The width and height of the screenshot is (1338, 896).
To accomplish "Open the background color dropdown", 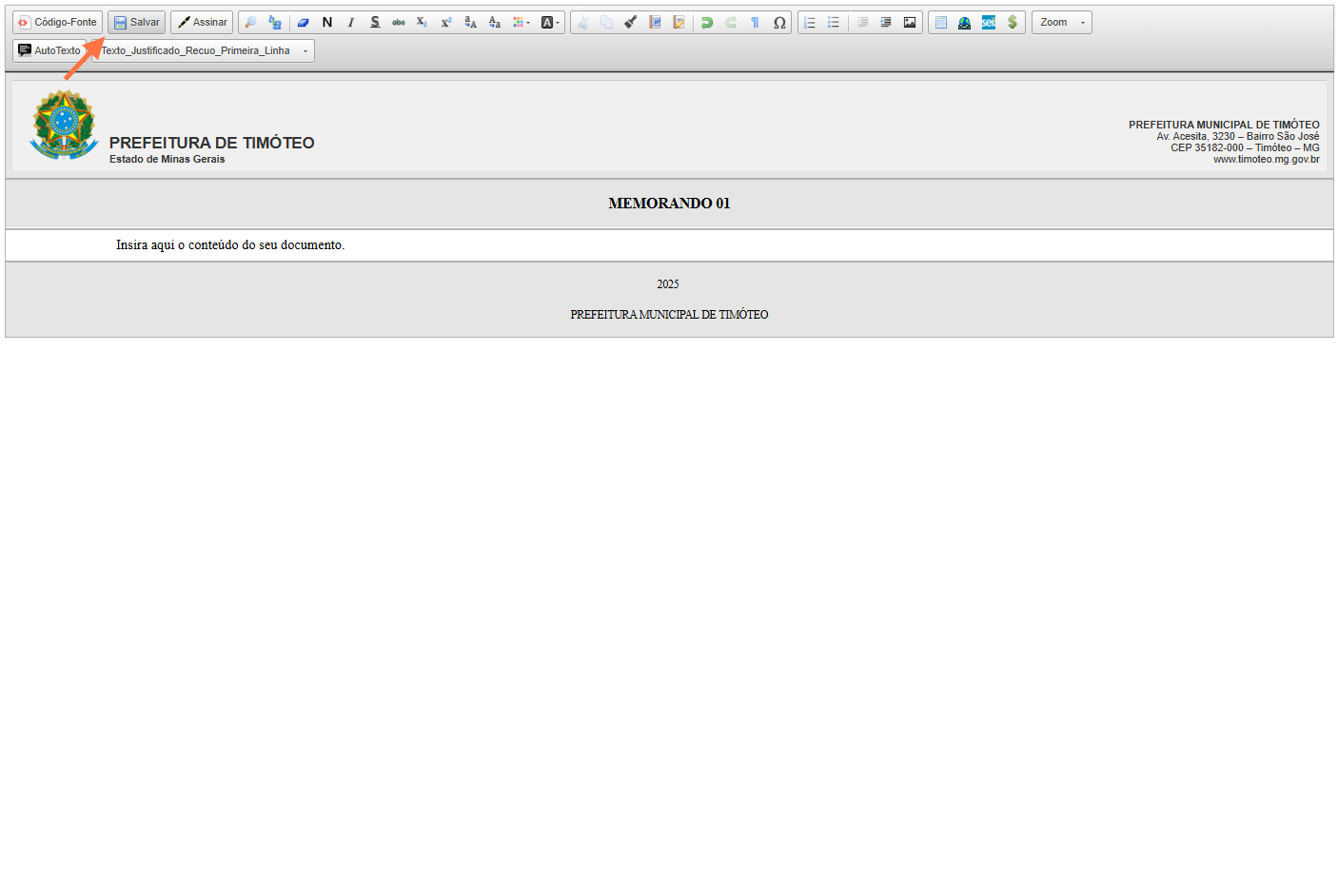I will [x=551, y=22].
